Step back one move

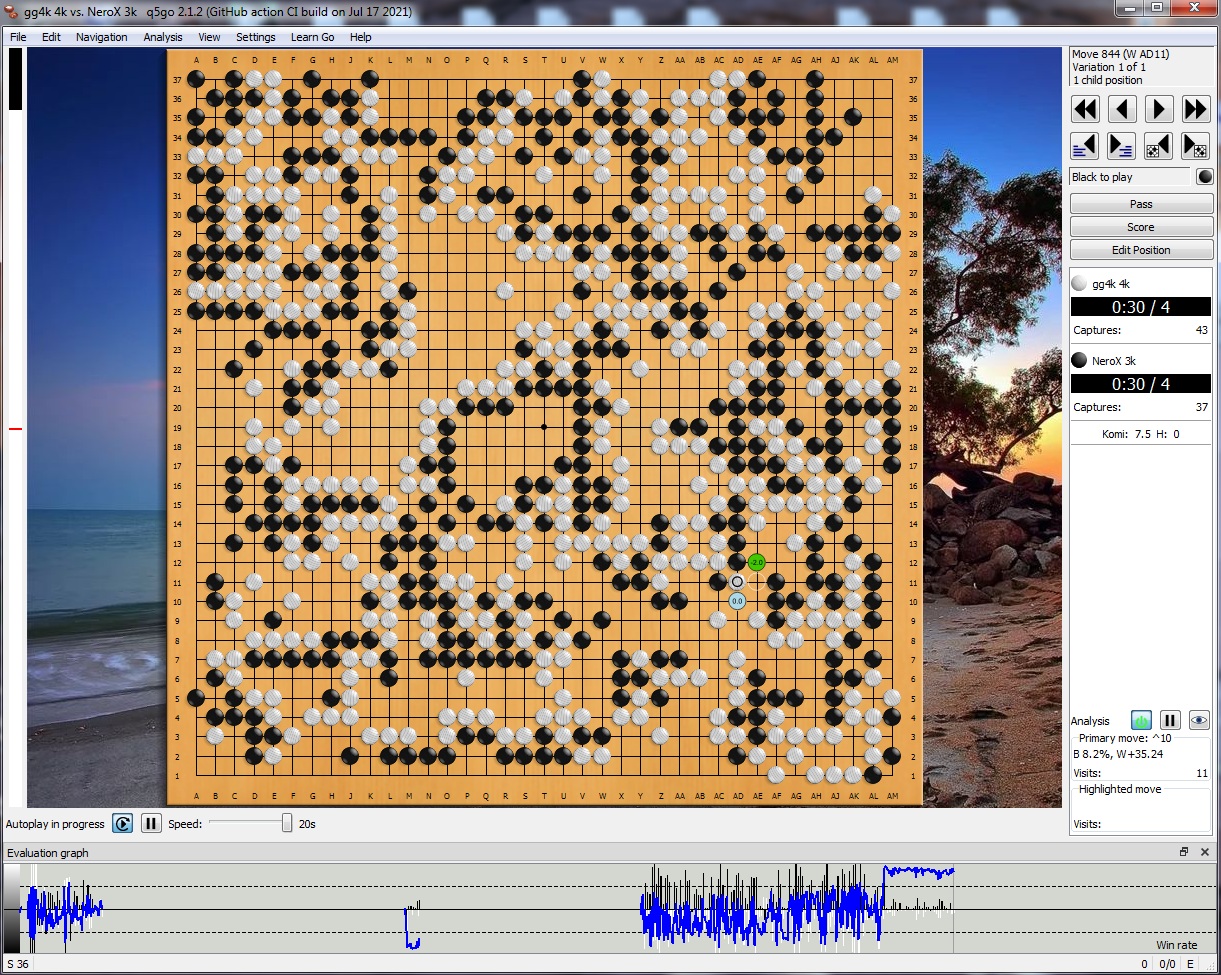point(1122,109)
